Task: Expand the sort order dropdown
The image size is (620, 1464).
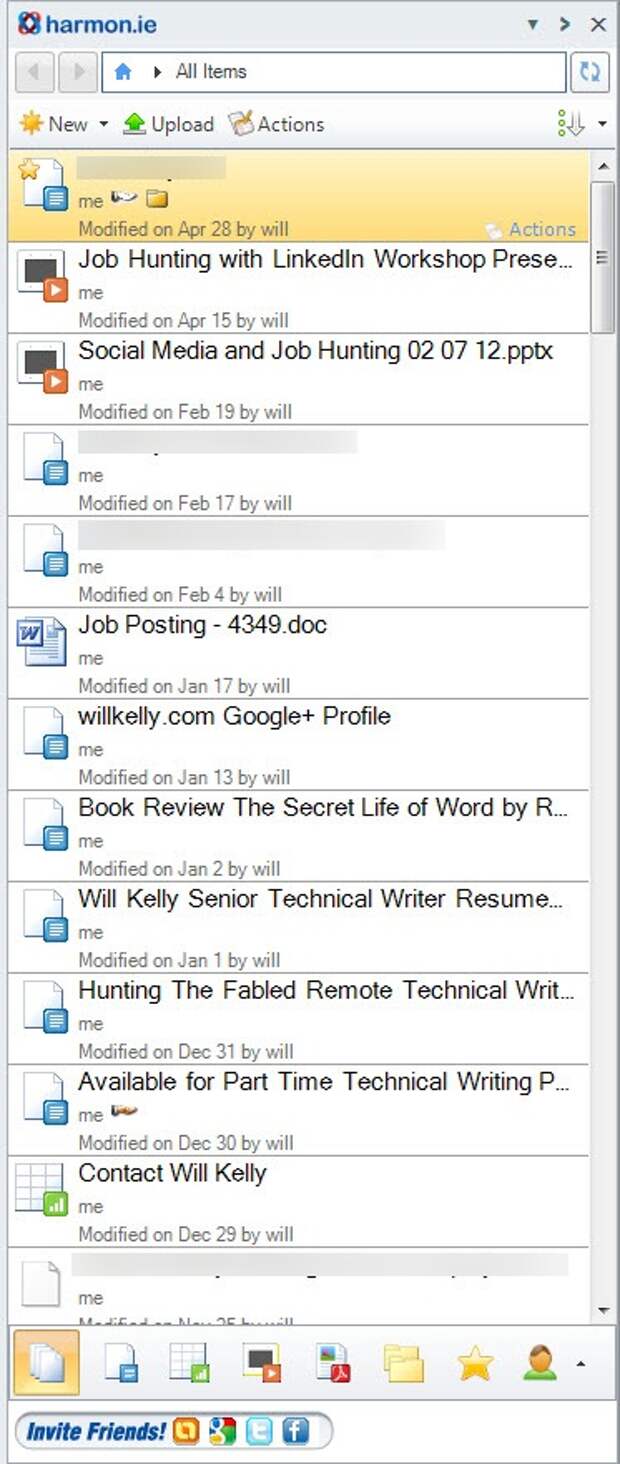Action: [602, 125]
